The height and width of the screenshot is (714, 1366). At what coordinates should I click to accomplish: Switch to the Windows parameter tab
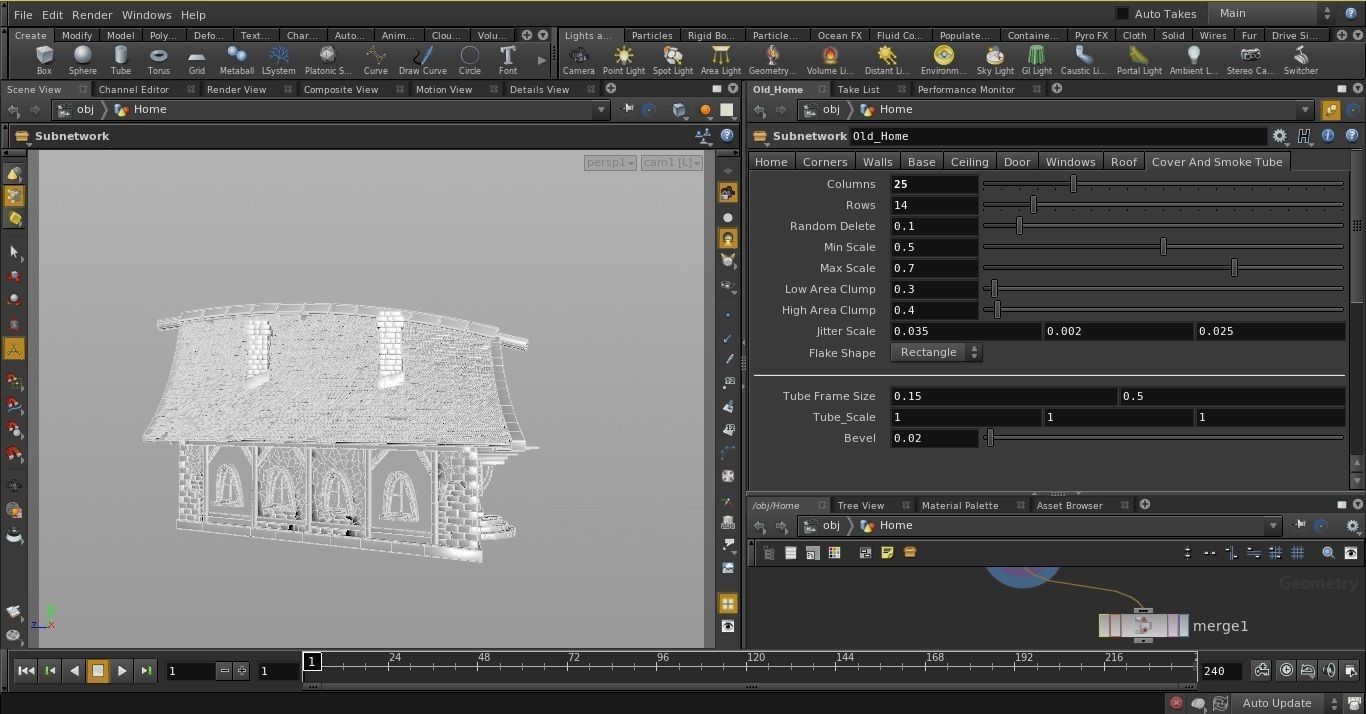click(x=1070, y=162)
